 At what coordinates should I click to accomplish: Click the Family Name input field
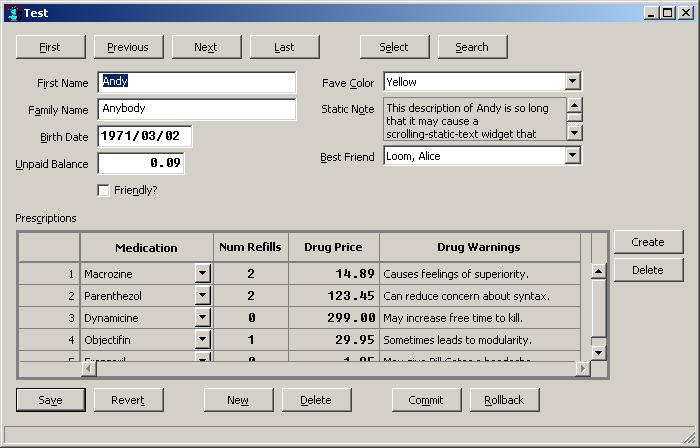[197, 109]
